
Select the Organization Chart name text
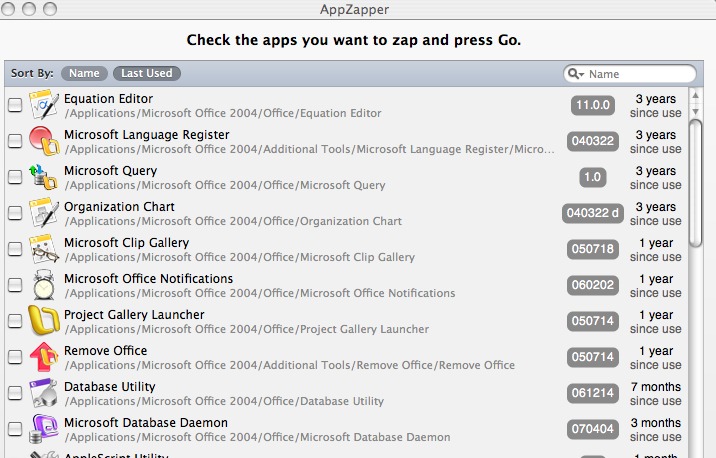tap(119, 207)
